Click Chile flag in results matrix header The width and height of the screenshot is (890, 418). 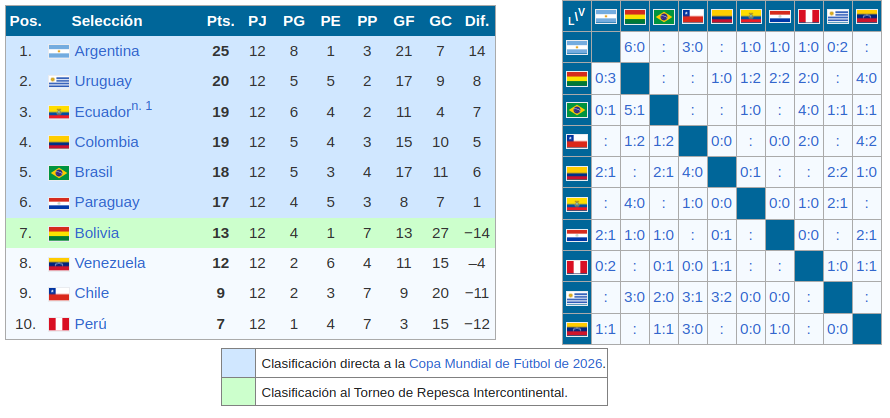click(x=693, y=16)
